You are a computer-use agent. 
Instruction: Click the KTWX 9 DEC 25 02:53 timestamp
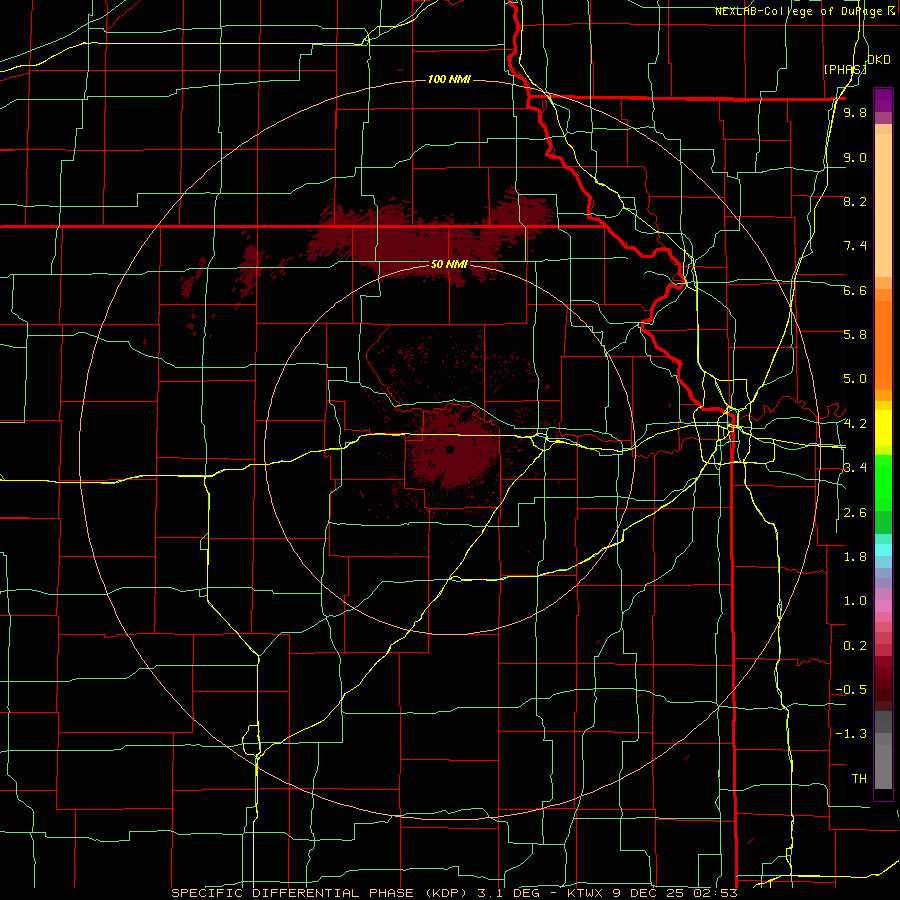point(652,893)
